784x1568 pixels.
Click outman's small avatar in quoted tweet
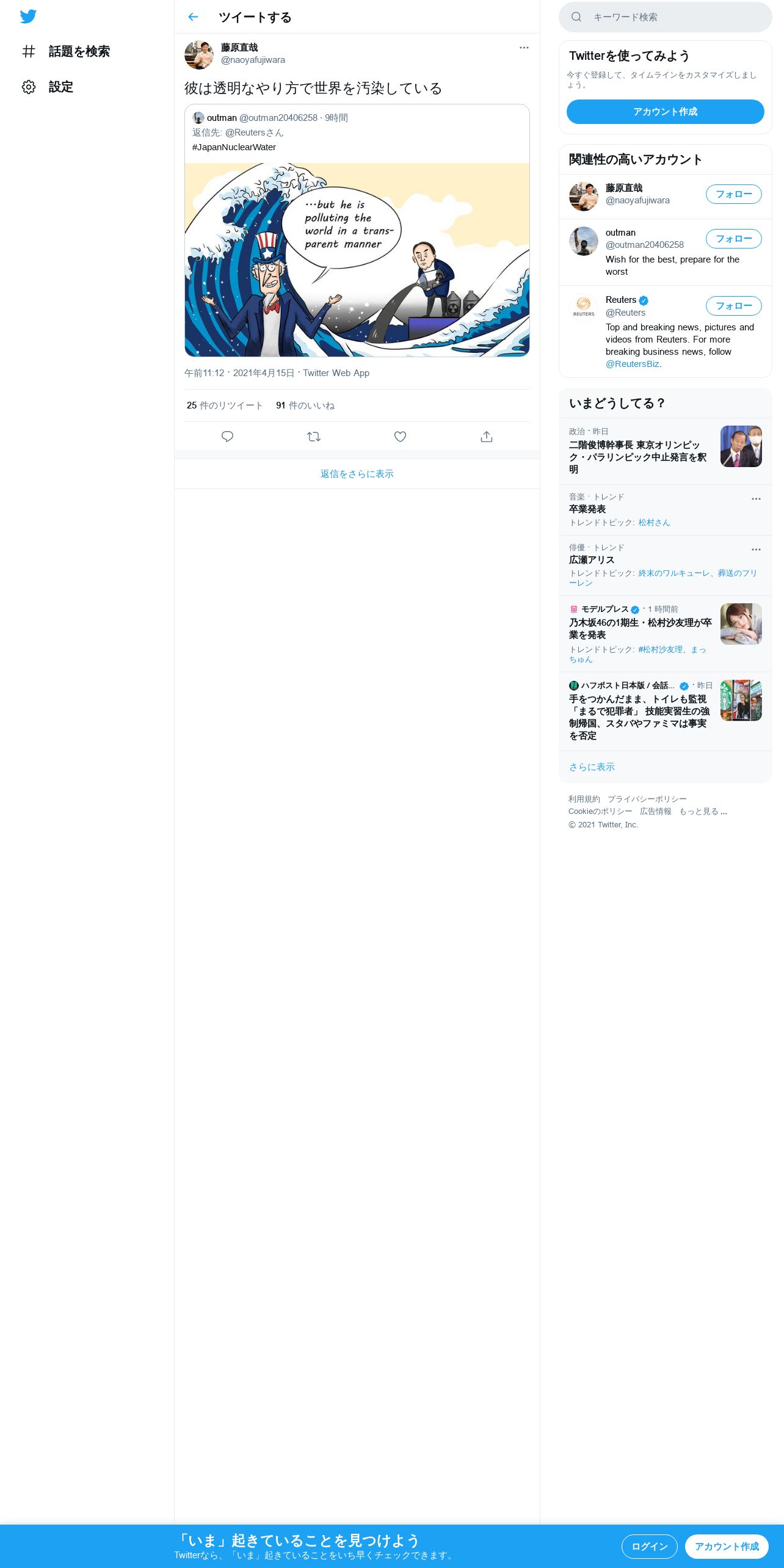tap(198, 118)
